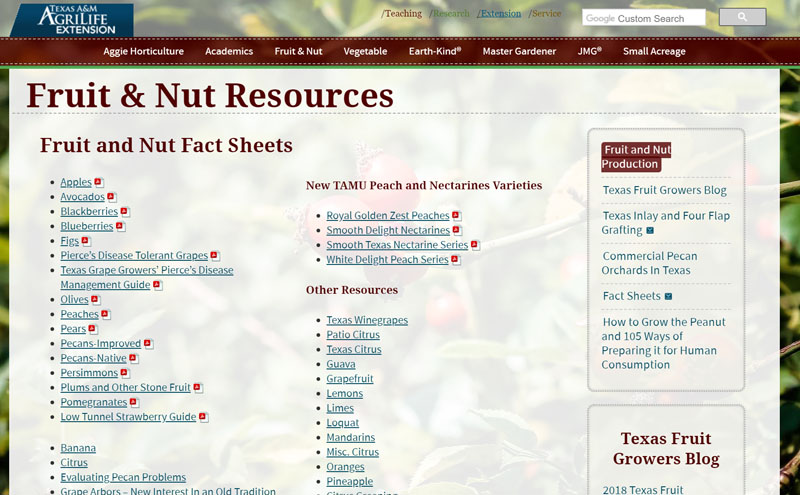
Task: Open the JMG menu item
Action: click(x=590, y=51)
